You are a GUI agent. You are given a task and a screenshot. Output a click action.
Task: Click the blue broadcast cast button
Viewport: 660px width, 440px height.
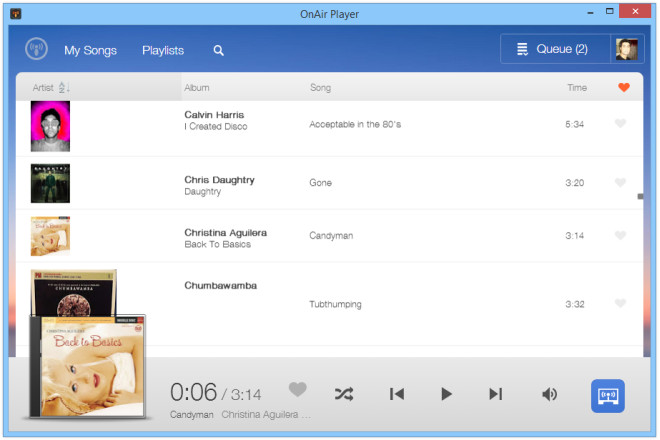[x=607, y=396]
